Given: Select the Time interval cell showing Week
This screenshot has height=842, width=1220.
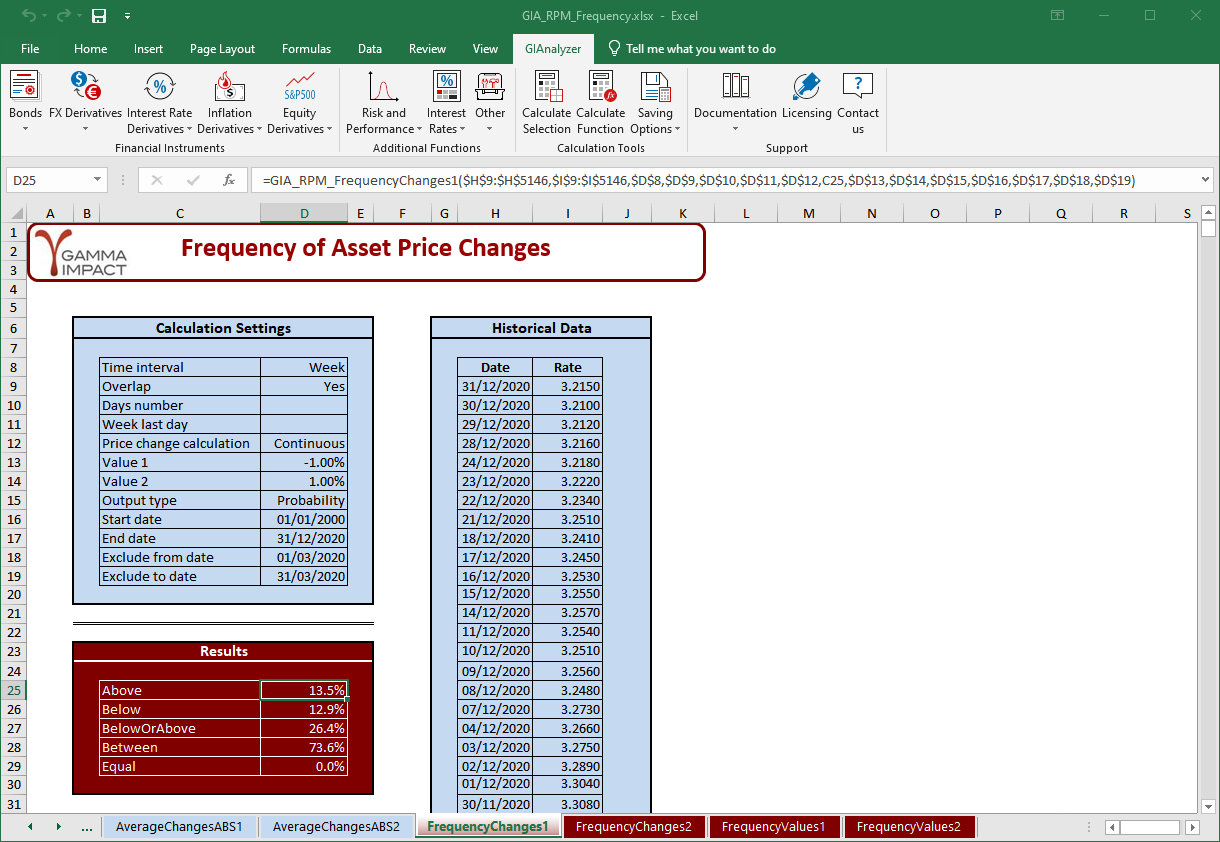Looking at the screenshot, I should pyautogui.click(x=304, y=367).
